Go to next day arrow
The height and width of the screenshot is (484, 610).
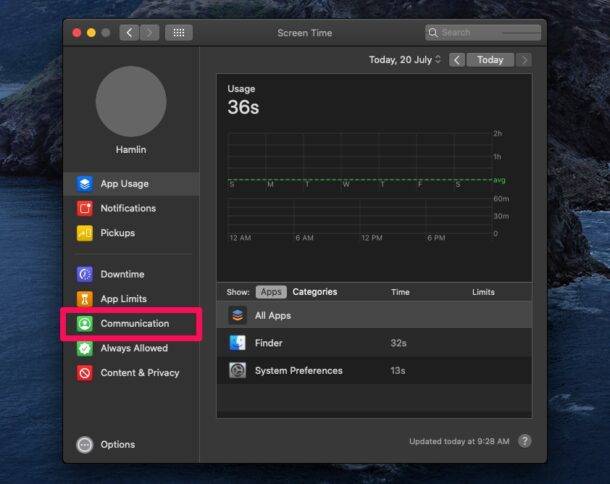[524, 60]
